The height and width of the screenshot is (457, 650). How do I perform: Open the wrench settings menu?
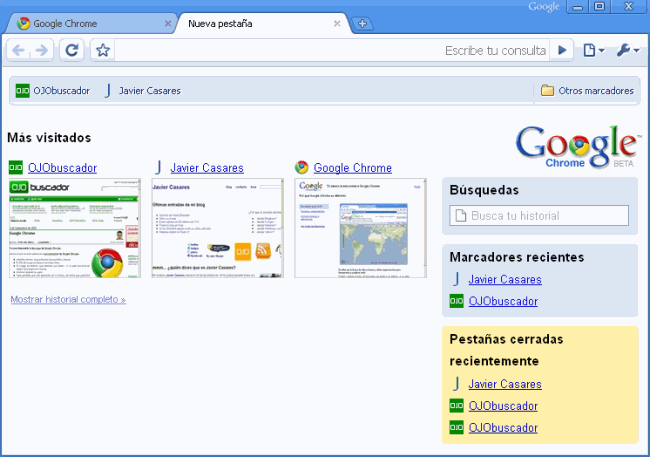tap(628, 51)
